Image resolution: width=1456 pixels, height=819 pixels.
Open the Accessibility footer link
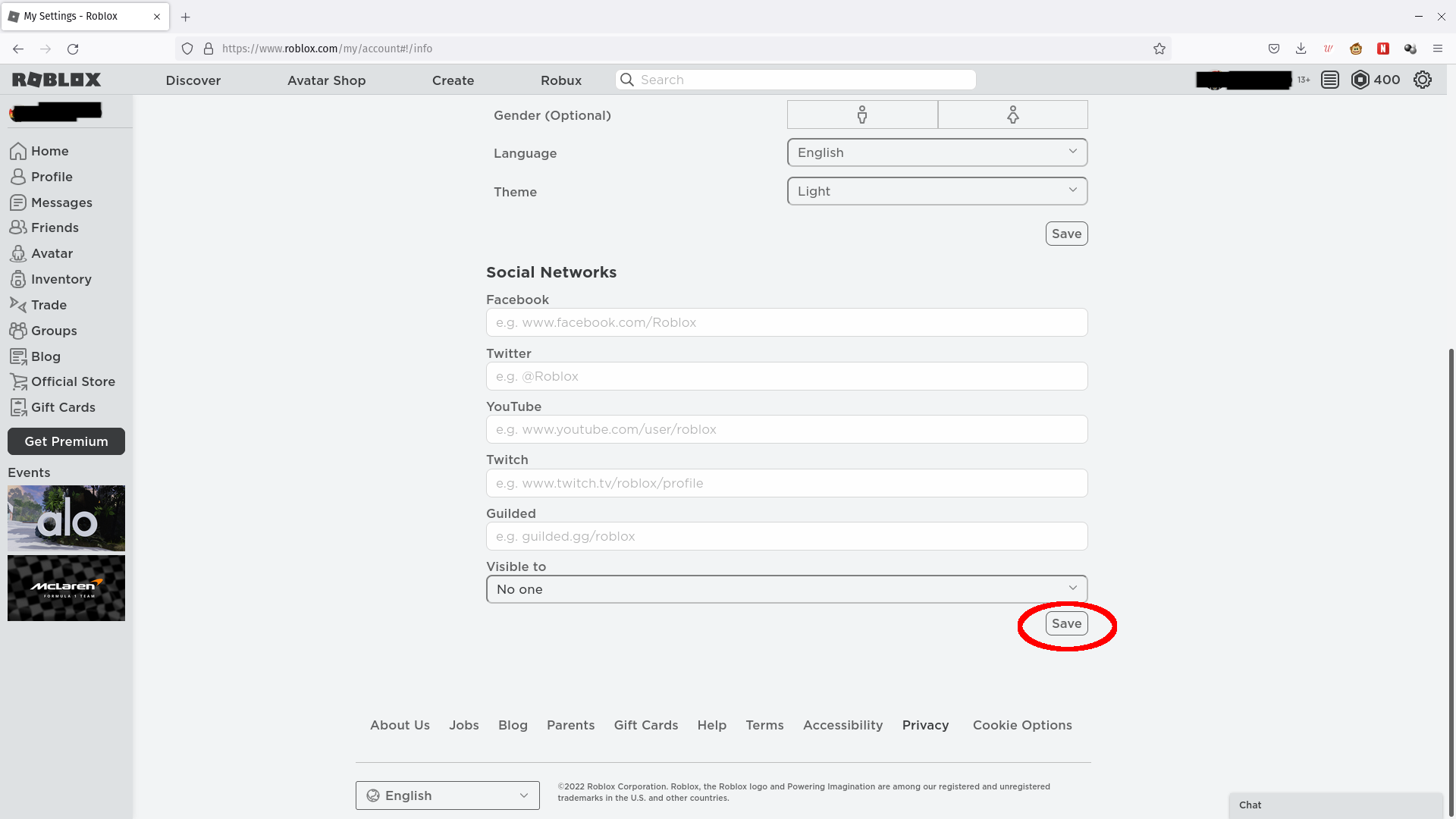[x=843, y=725]
